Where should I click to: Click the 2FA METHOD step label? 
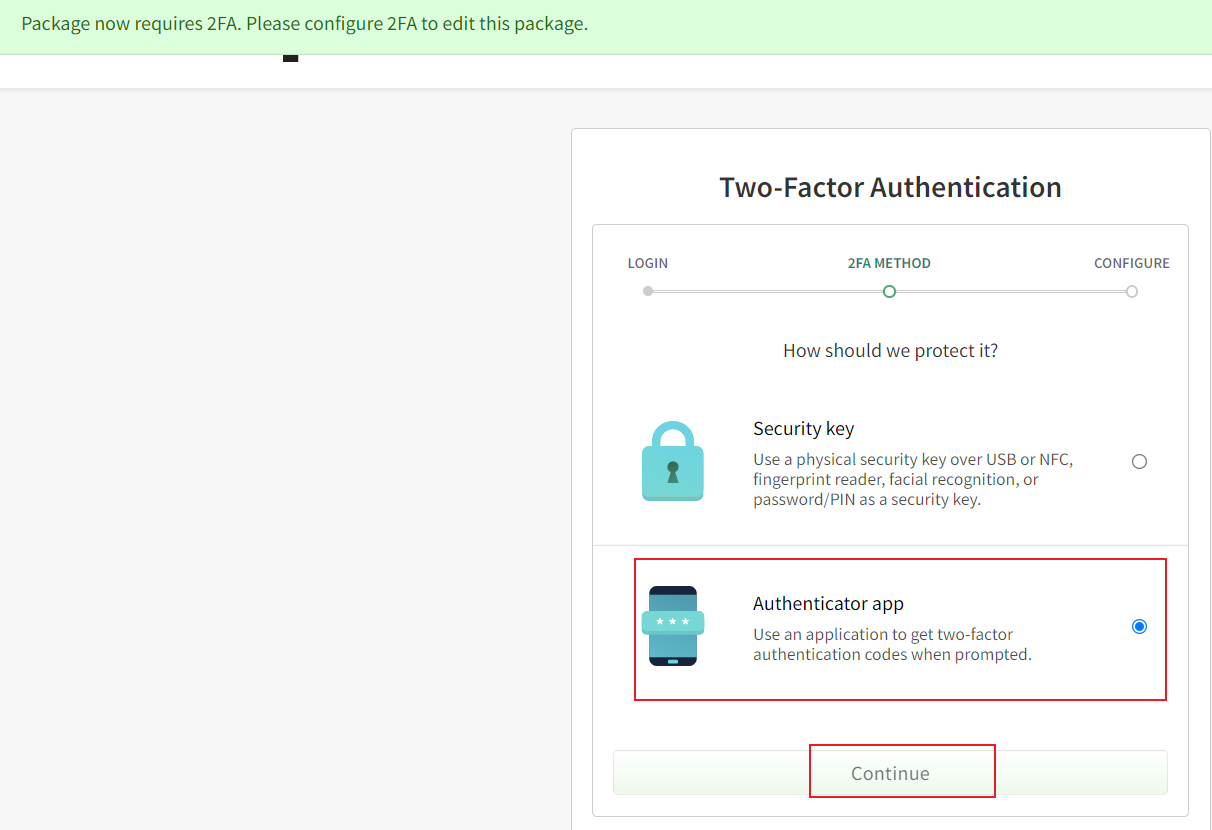889,264
